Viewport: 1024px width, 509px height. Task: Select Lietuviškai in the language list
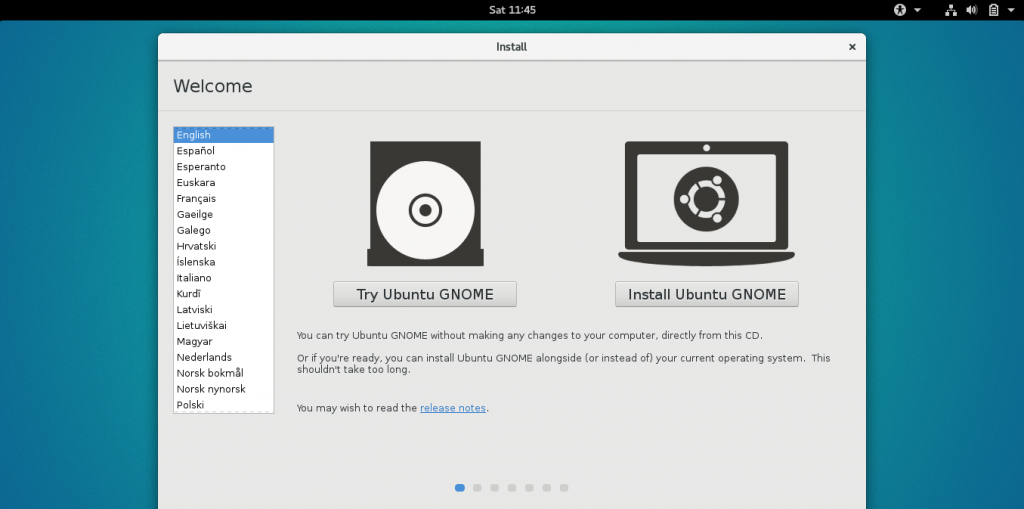tap(223, 325)
